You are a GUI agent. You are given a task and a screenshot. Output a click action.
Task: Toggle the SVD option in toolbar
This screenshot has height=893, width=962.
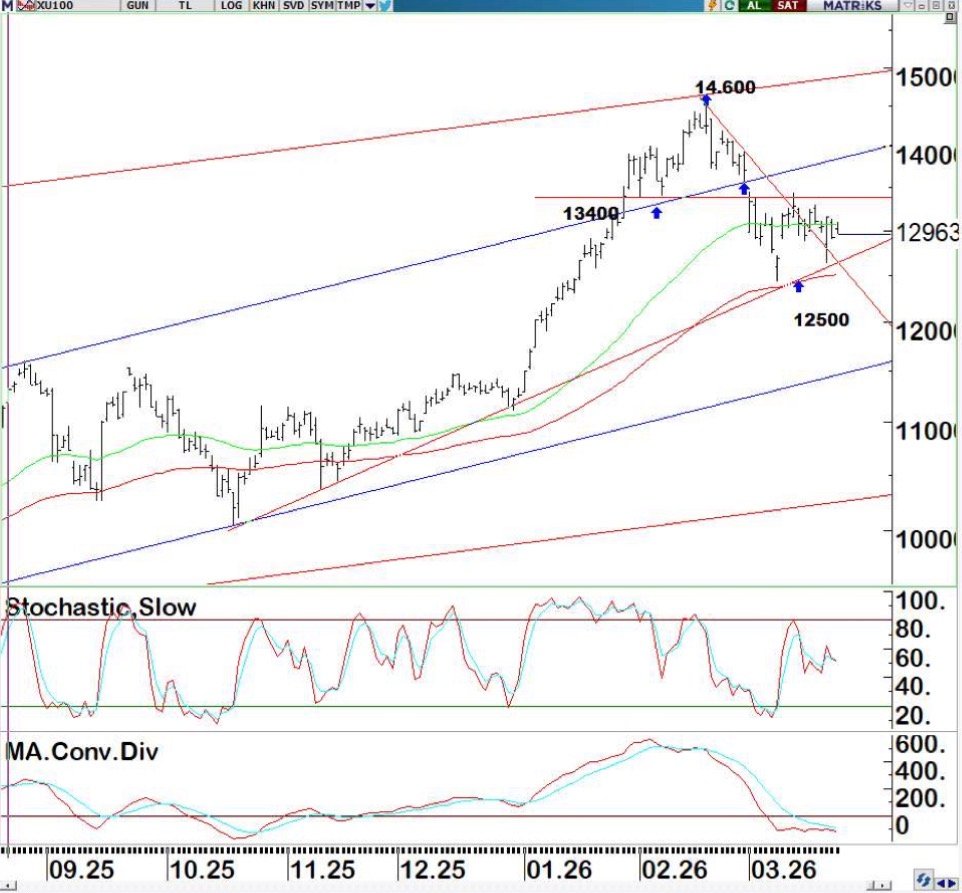point(293,6)
